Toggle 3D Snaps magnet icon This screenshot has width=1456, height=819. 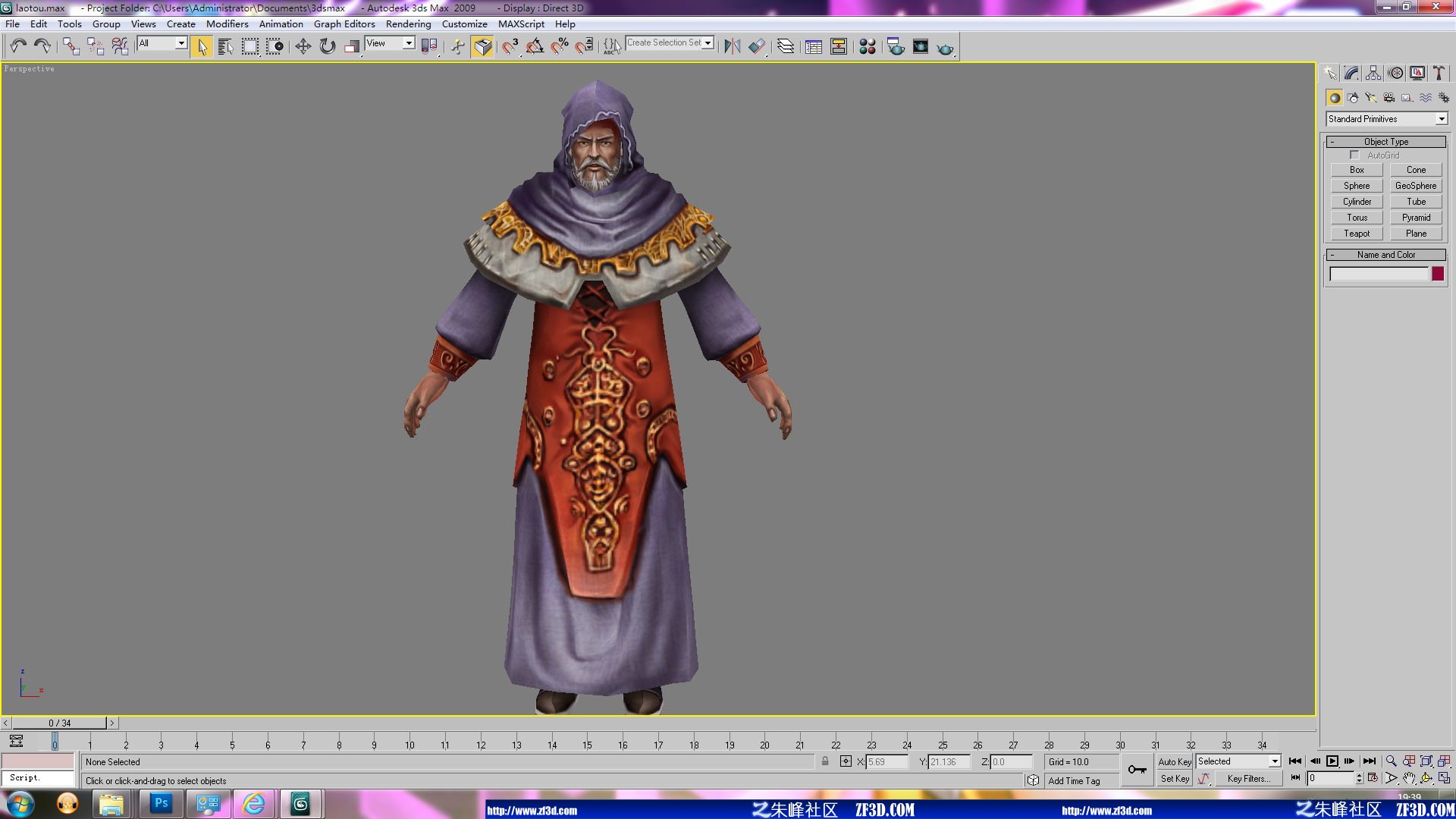pyautogui.click(x=510, y=46)
